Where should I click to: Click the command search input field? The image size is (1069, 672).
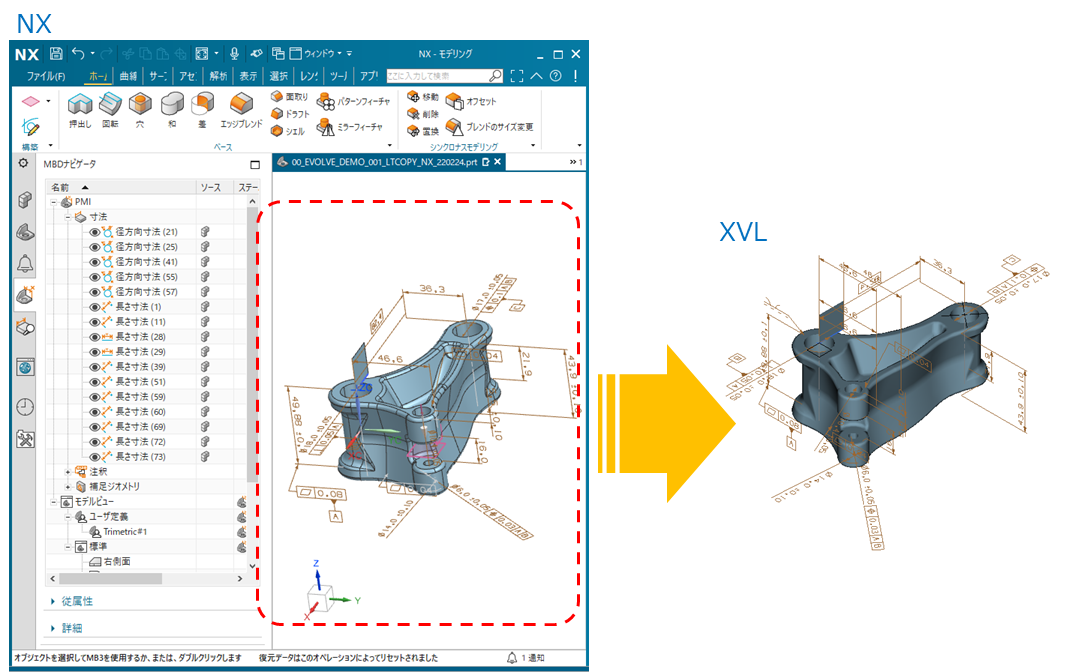(438, 76)
